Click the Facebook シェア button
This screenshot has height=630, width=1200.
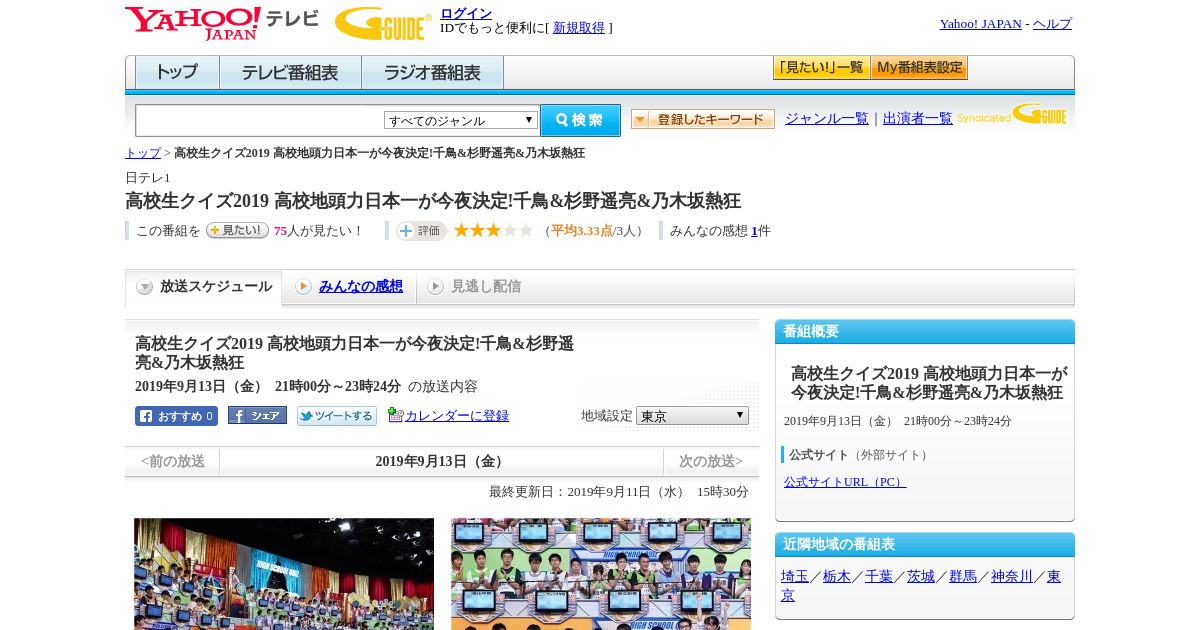pyautogui.click(x=257, y=415)
